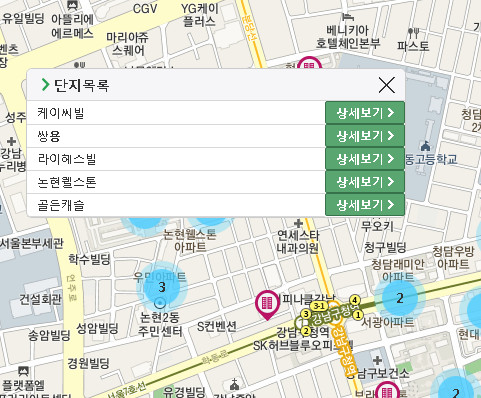481x398 pixels.
Task: Select 논현웰스톤 name in list
Action: pos(67,182)
